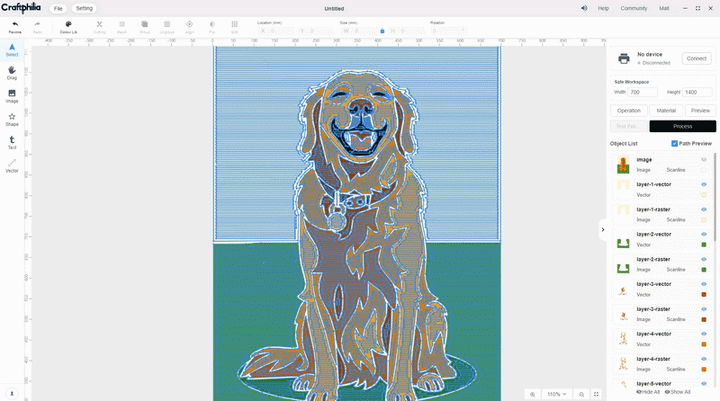Hide the layer-1-vector object

[x=703, y=185]
